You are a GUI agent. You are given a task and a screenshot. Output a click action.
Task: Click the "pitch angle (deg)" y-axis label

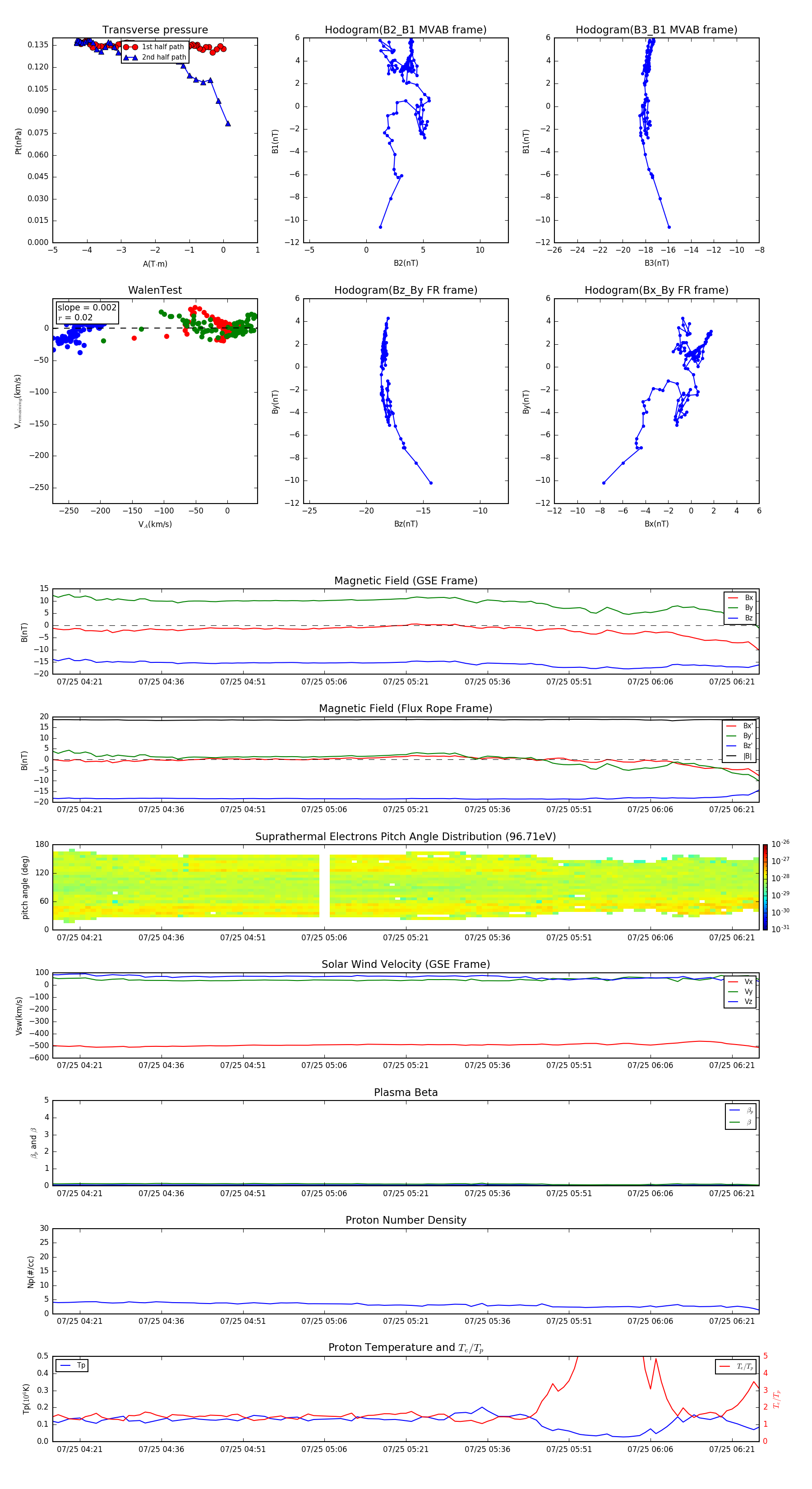(x=25, y=887)
